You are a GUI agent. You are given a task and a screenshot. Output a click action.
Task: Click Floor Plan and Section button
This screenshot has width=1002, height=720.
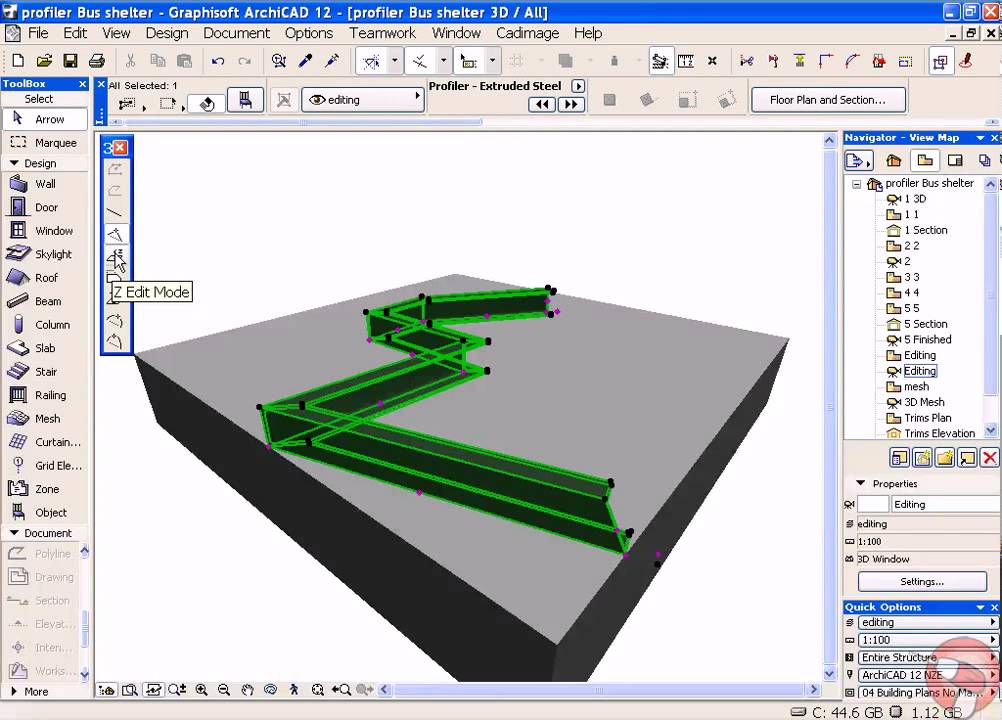(828, 100)
